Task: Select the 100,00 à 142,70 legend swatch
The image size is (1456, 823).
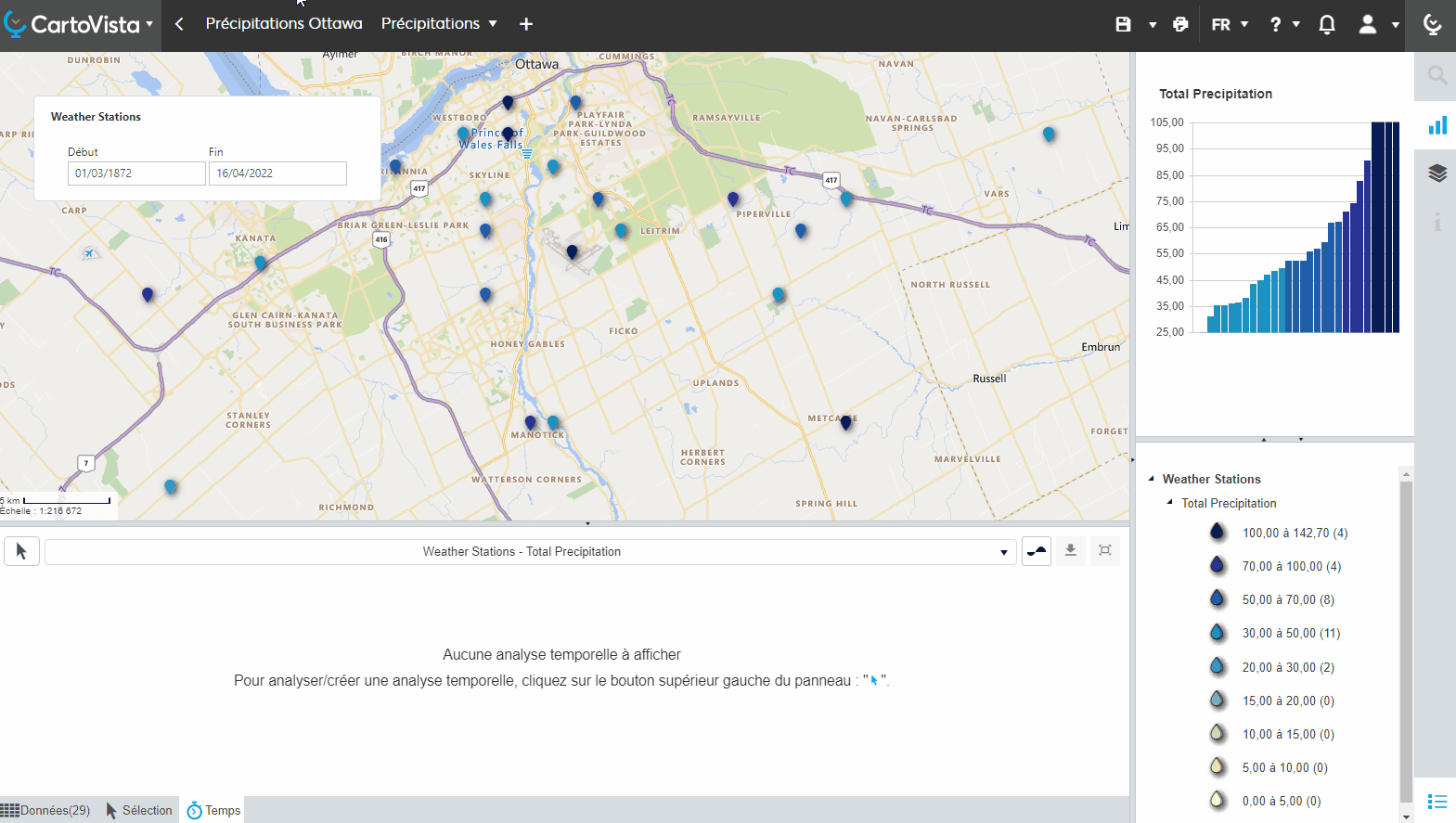Action: 1217,532
